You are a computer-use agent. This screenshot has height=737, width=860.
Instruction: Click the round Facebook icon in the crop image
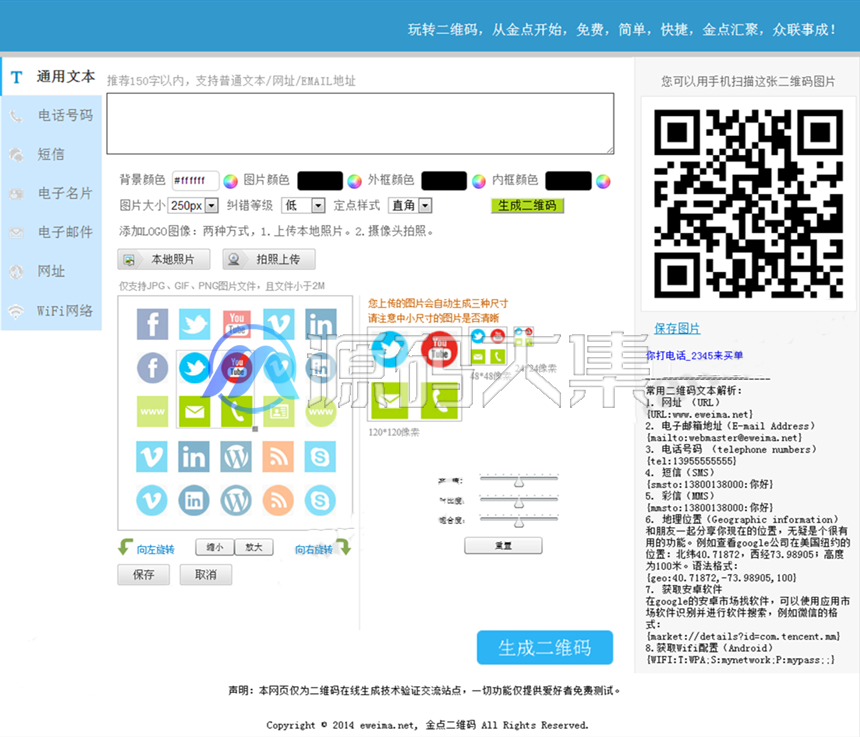coord(152,367)
